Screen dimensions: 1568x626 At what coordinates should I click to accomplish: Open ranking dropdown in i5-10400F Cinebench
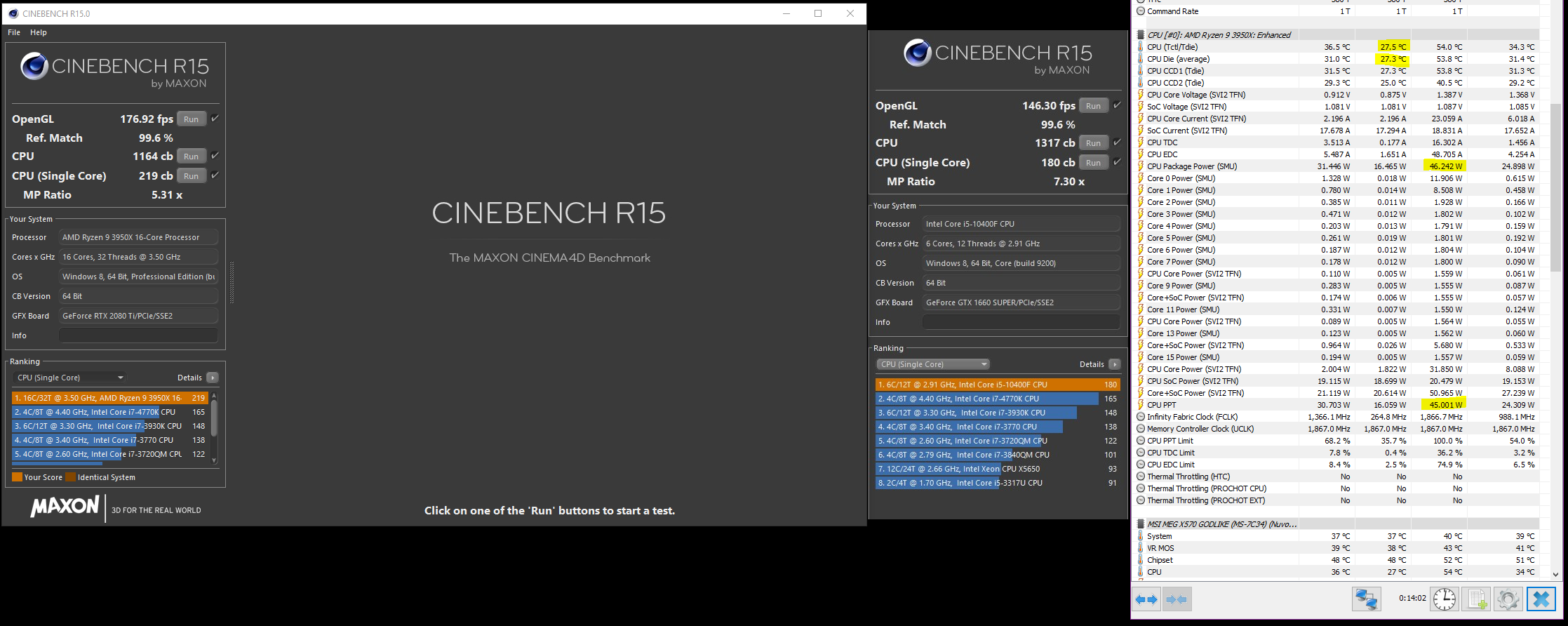click(x=933, y=364)
